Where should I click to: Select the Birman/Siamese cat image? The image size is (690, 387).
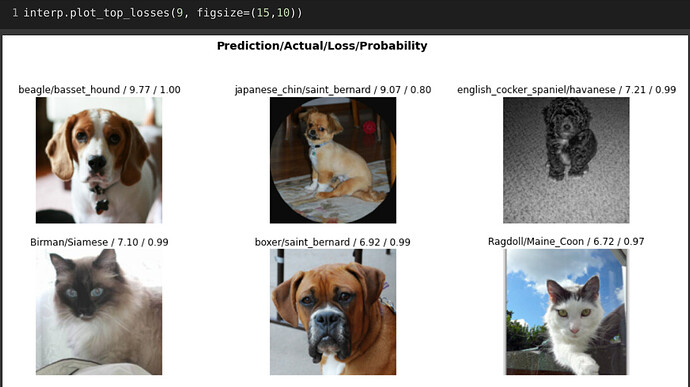click(99, 312)
